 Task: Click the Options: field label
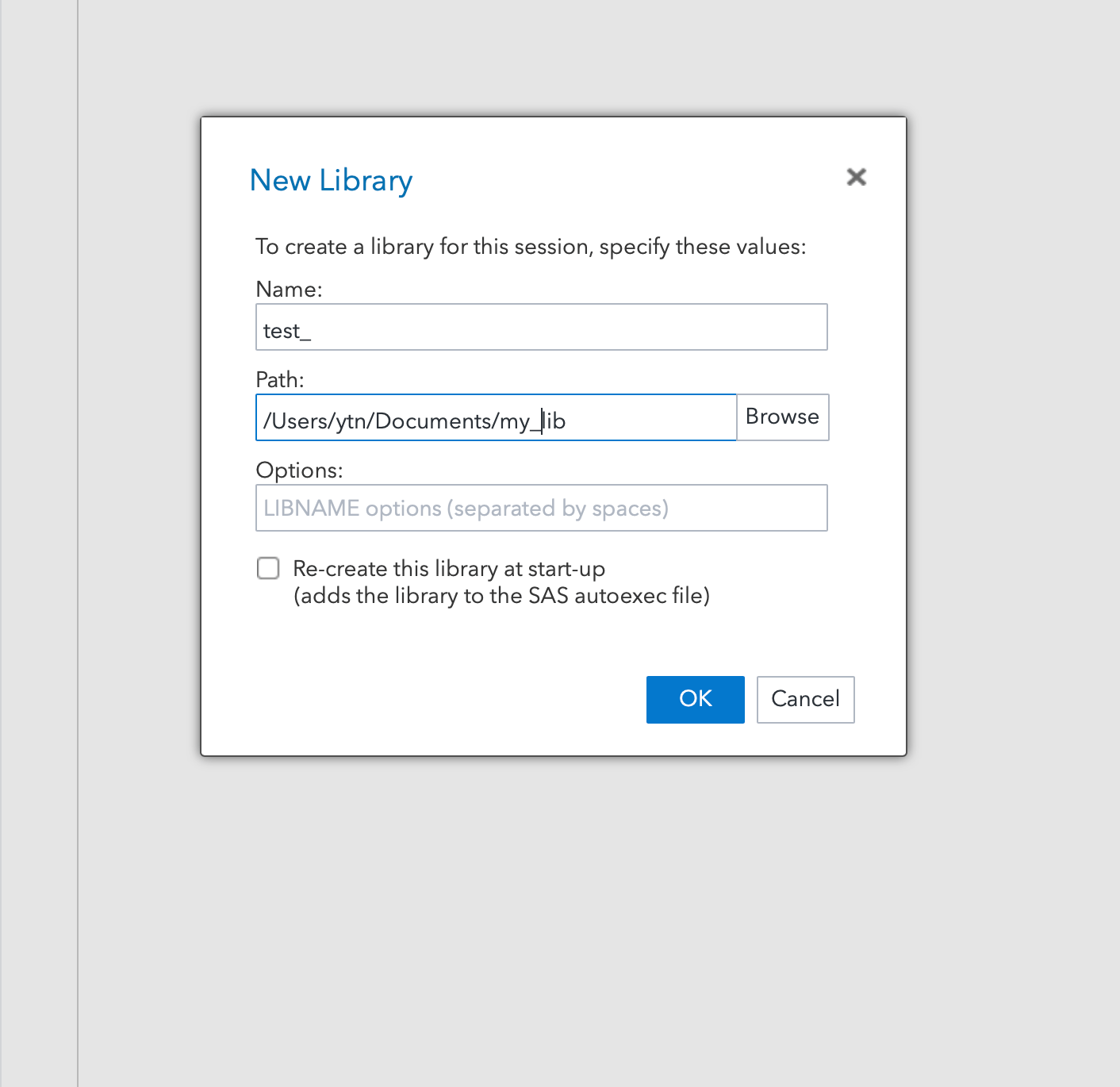point(299,471)
